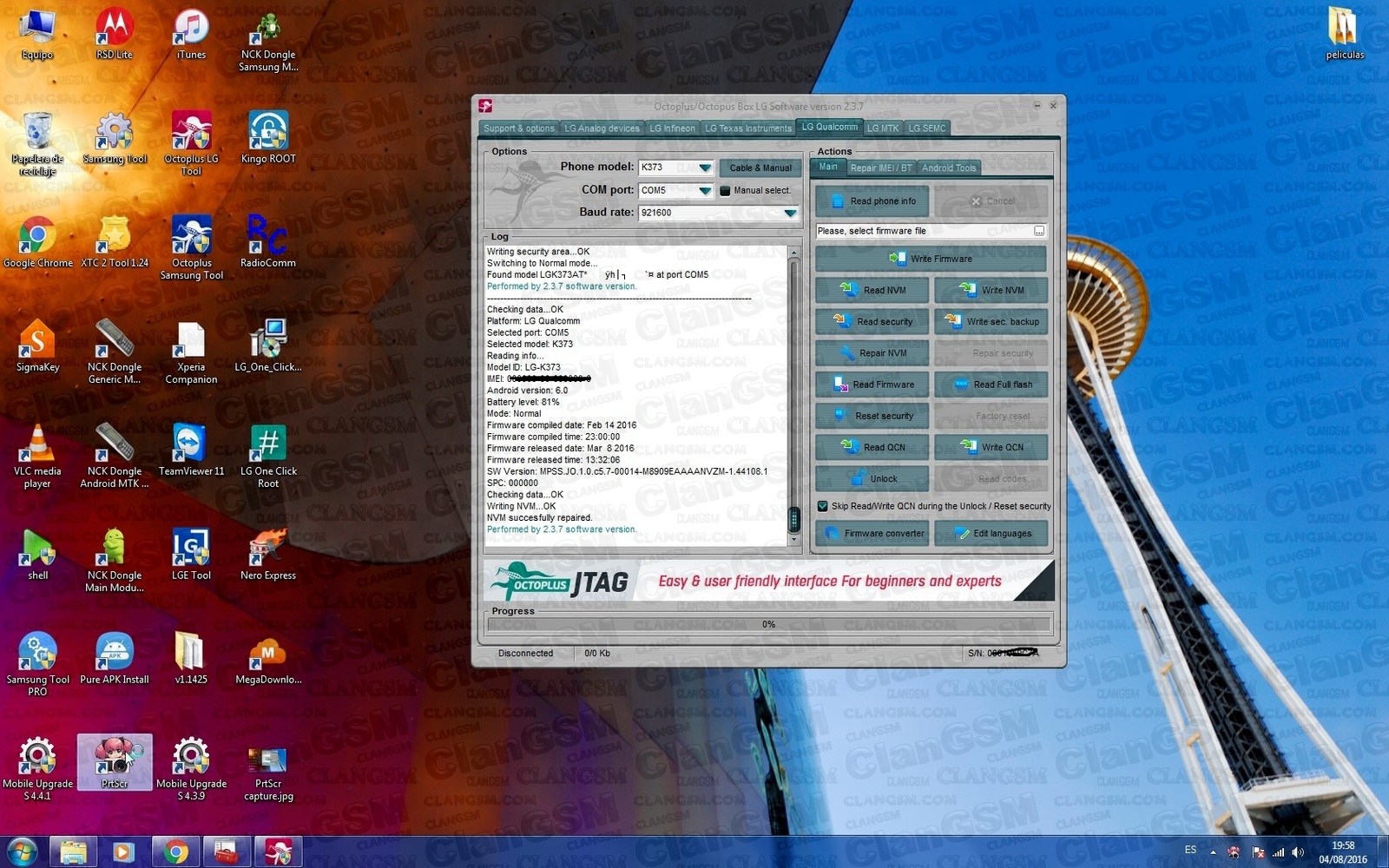Launch NCK Dongle Samsung Module shortcut

(x=268, y=41)
